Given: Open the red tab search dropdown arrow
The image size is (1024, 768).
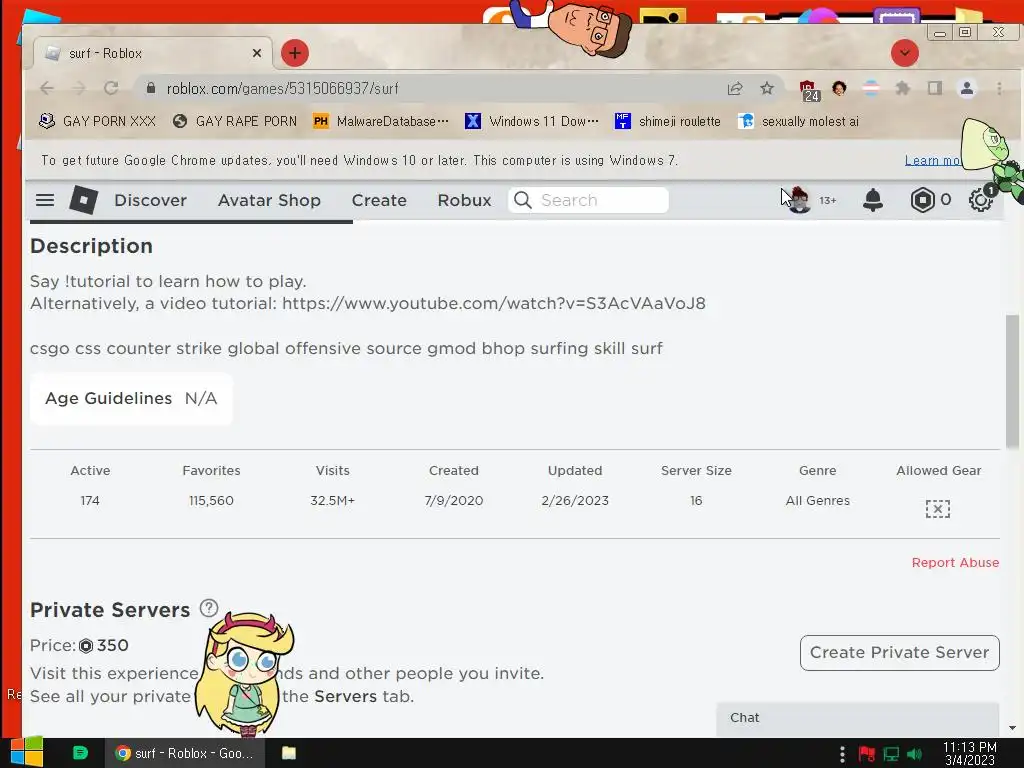Looking at the screenshot, I should [904, 53].
